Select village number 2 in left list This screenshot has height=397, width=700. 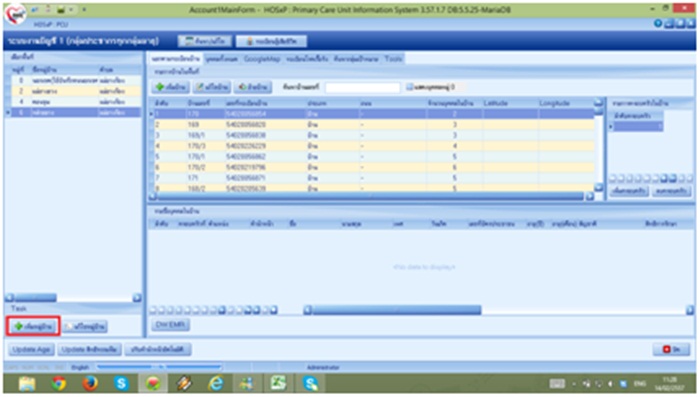[75, 91]
